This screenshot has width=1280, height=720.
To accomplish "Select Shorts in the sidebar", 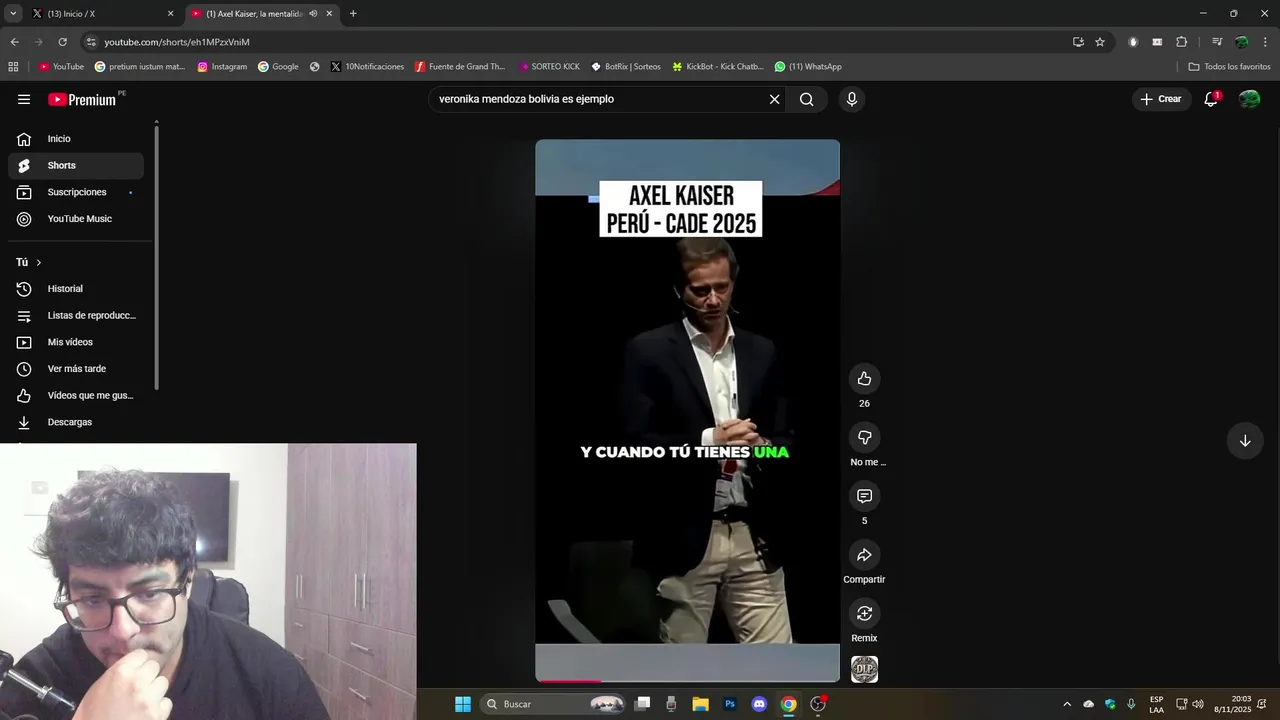I will (76, 166).
